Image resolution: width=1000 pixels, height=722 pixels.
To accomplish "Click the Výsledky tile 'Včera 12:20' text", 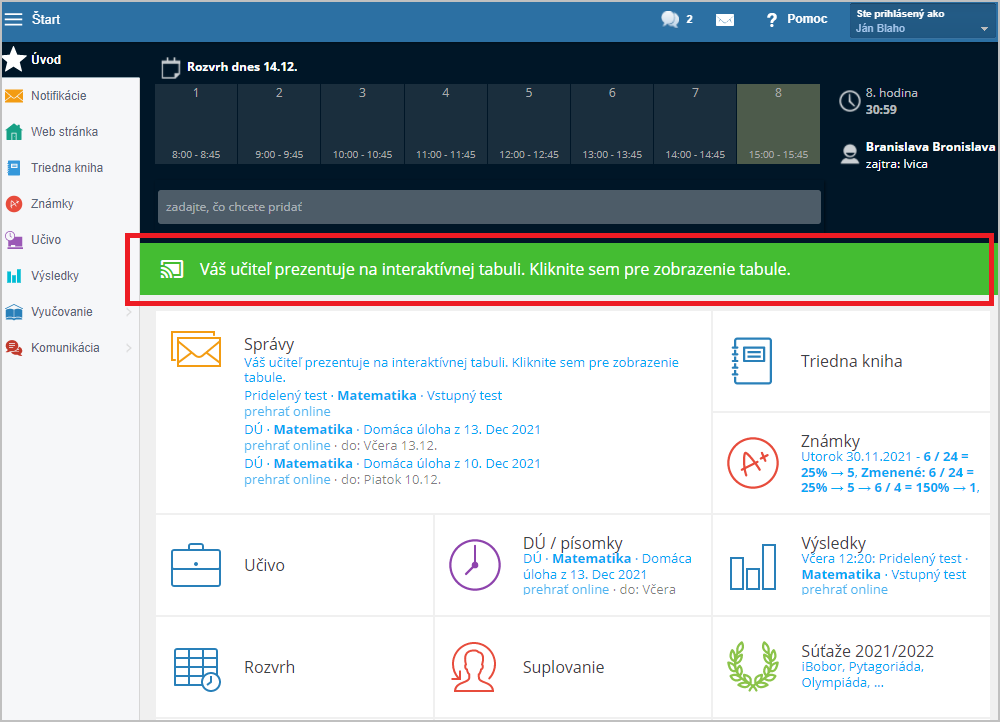I will 837,559.
